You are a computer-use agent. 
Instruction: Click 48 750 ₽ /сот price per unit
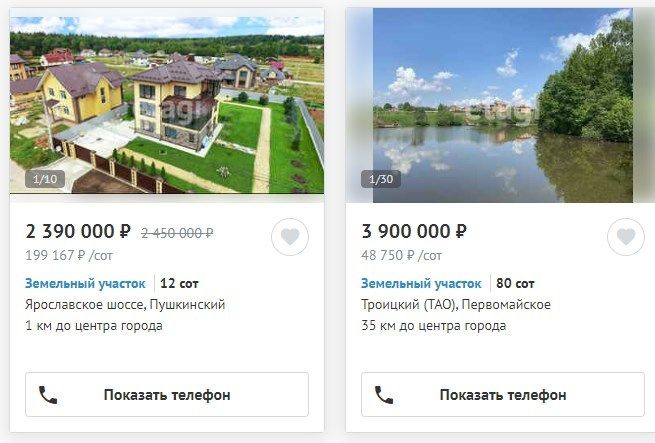[401, 255]
